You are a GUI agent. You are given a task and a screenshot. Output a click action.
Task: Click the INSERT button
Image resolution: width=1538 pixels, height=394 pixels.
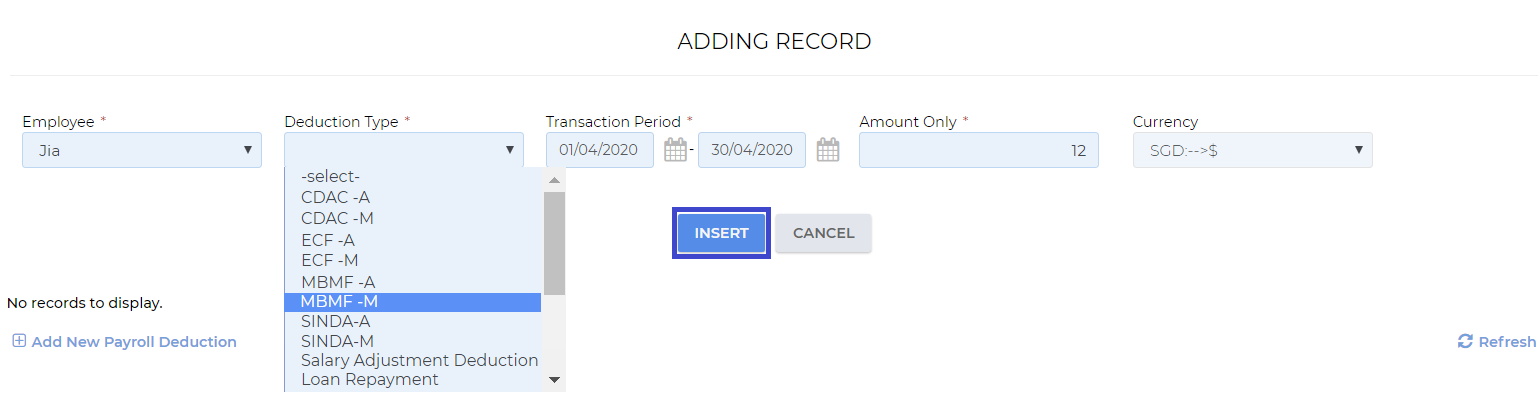click(721, 233)
